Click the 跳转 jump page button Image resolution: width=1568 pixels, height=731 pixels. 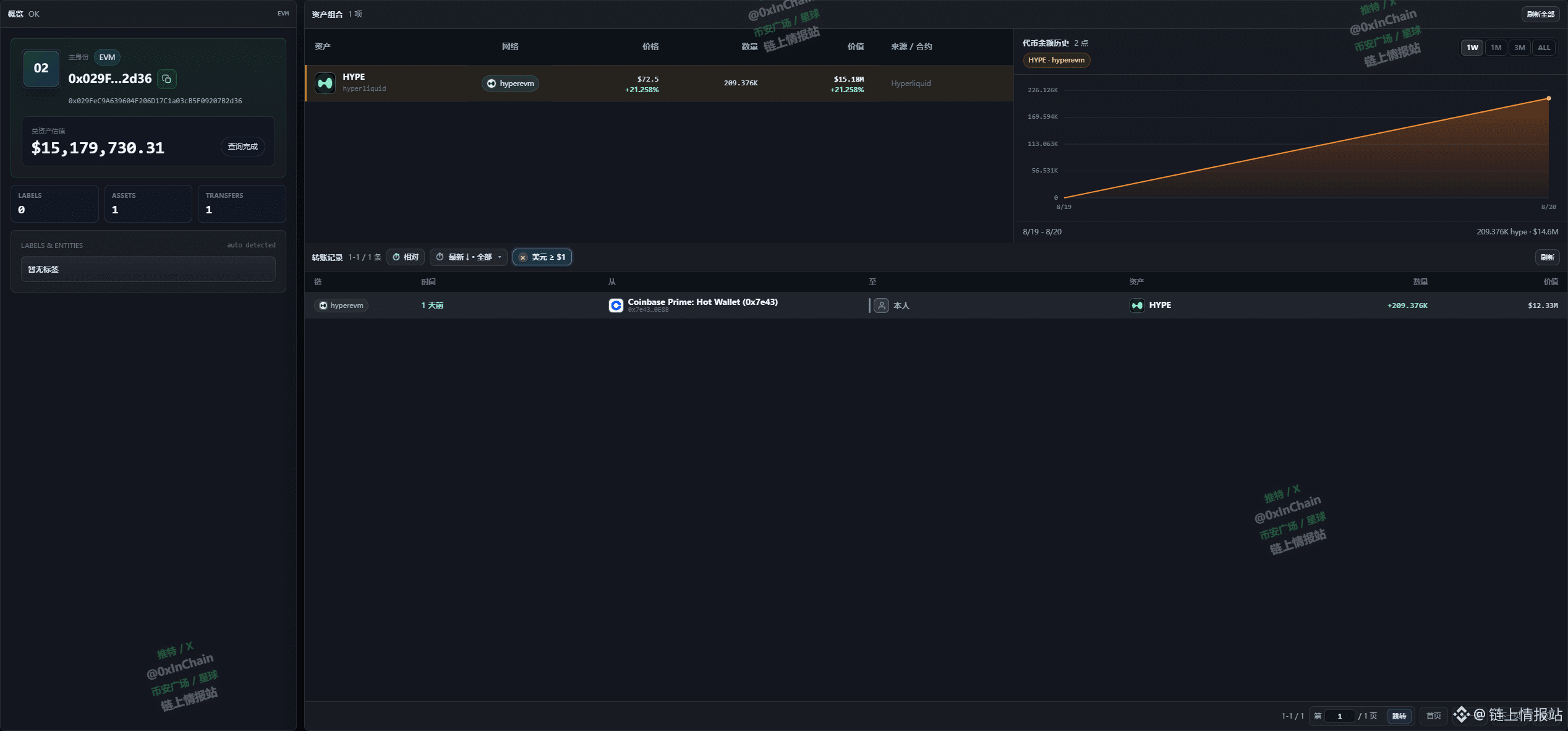(1399, 716)
